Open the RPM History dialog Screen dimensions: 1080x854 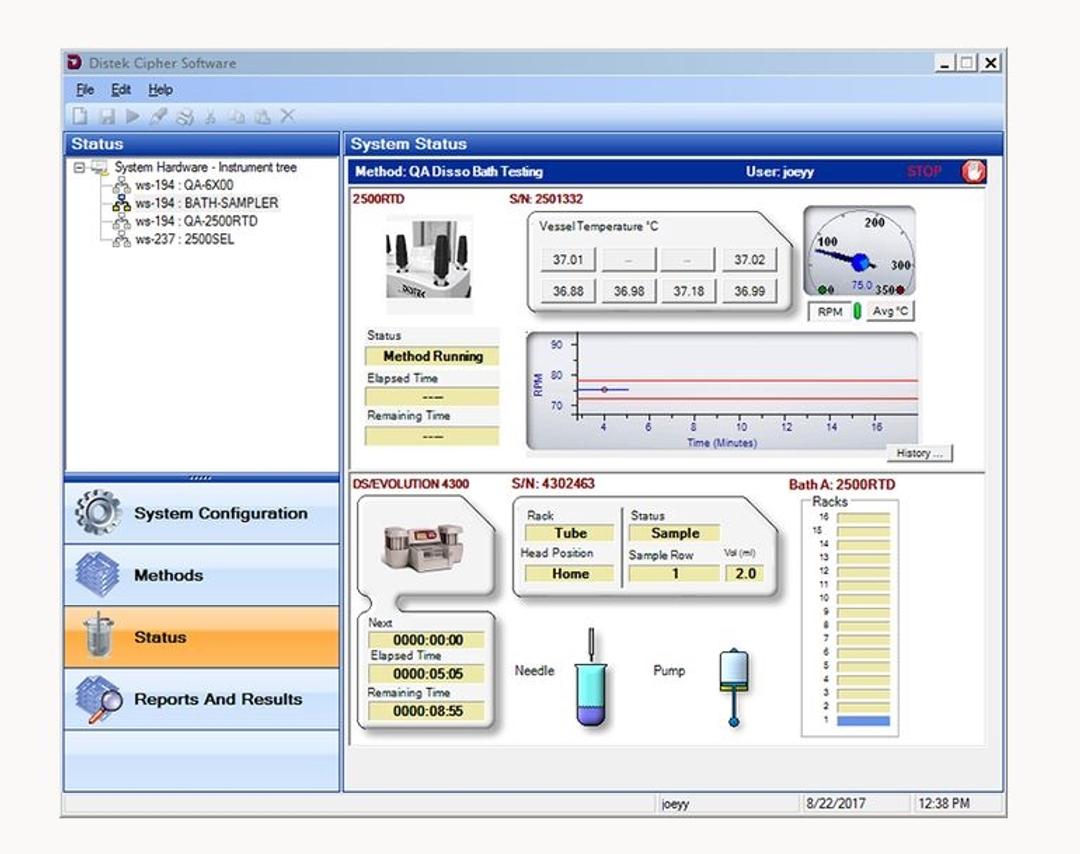click(x=920, y=452)
